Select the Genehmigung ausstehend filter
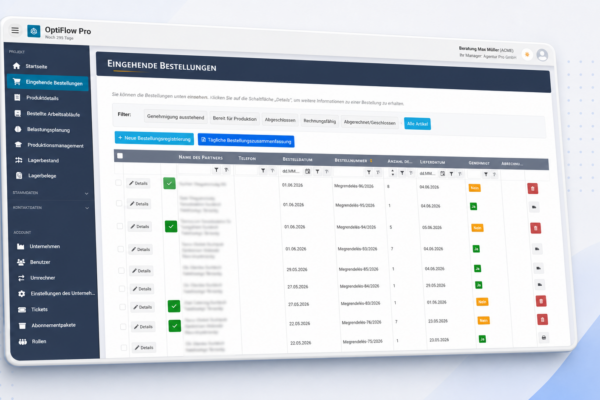Viewport: 600px width, 400px height. click(176, 117)
